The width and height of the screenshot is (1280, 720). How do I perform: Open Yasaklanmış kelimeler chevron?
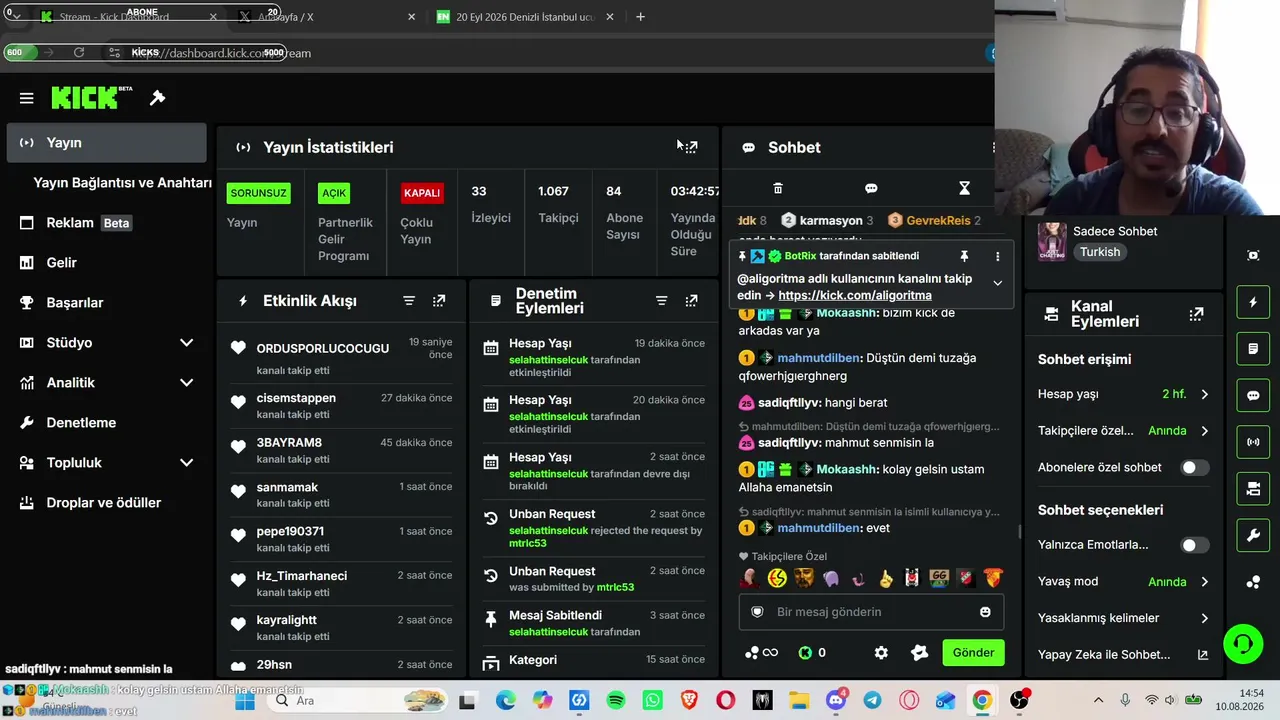click(1204, 618)
